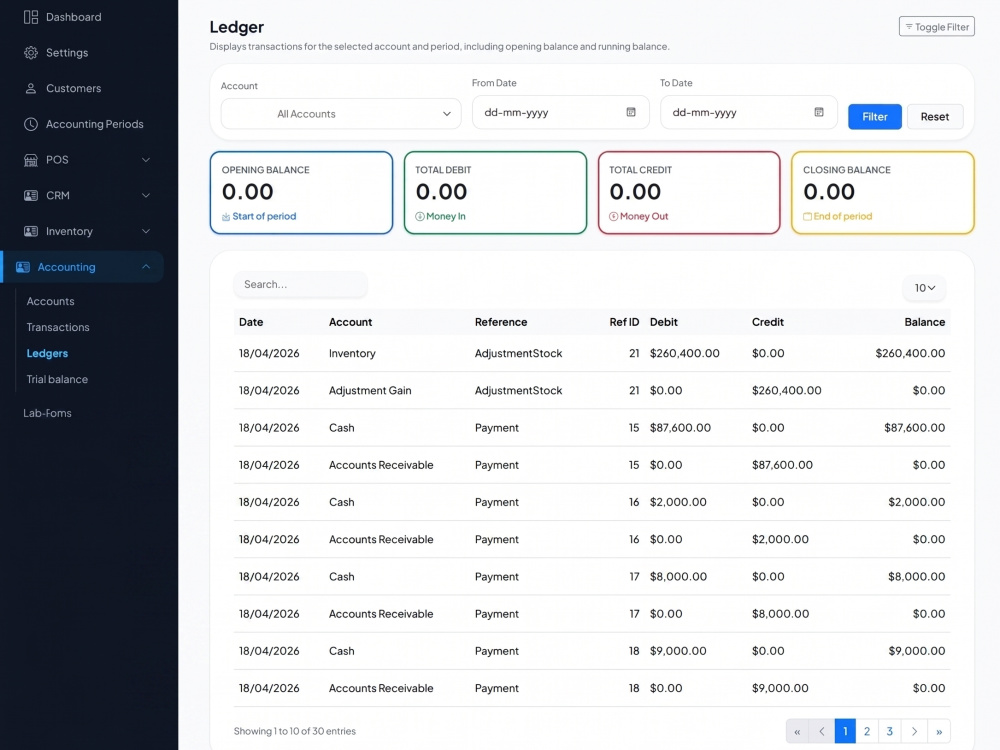This screenshot has height=750, width=1000.
Task: Sort by the Date column header
Action: click(x=251, y=323)
